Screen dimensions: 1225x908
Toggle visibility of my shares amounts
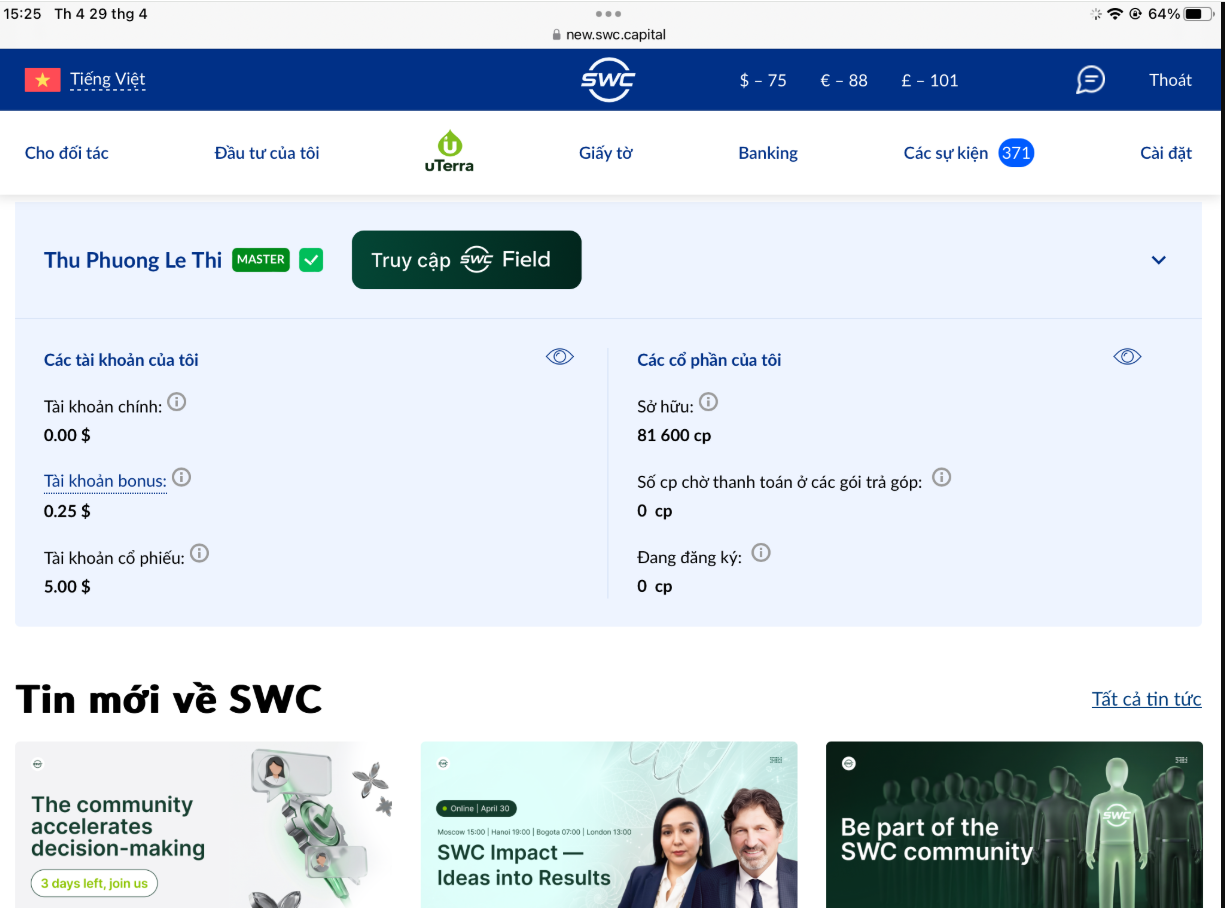(1127, 357)
